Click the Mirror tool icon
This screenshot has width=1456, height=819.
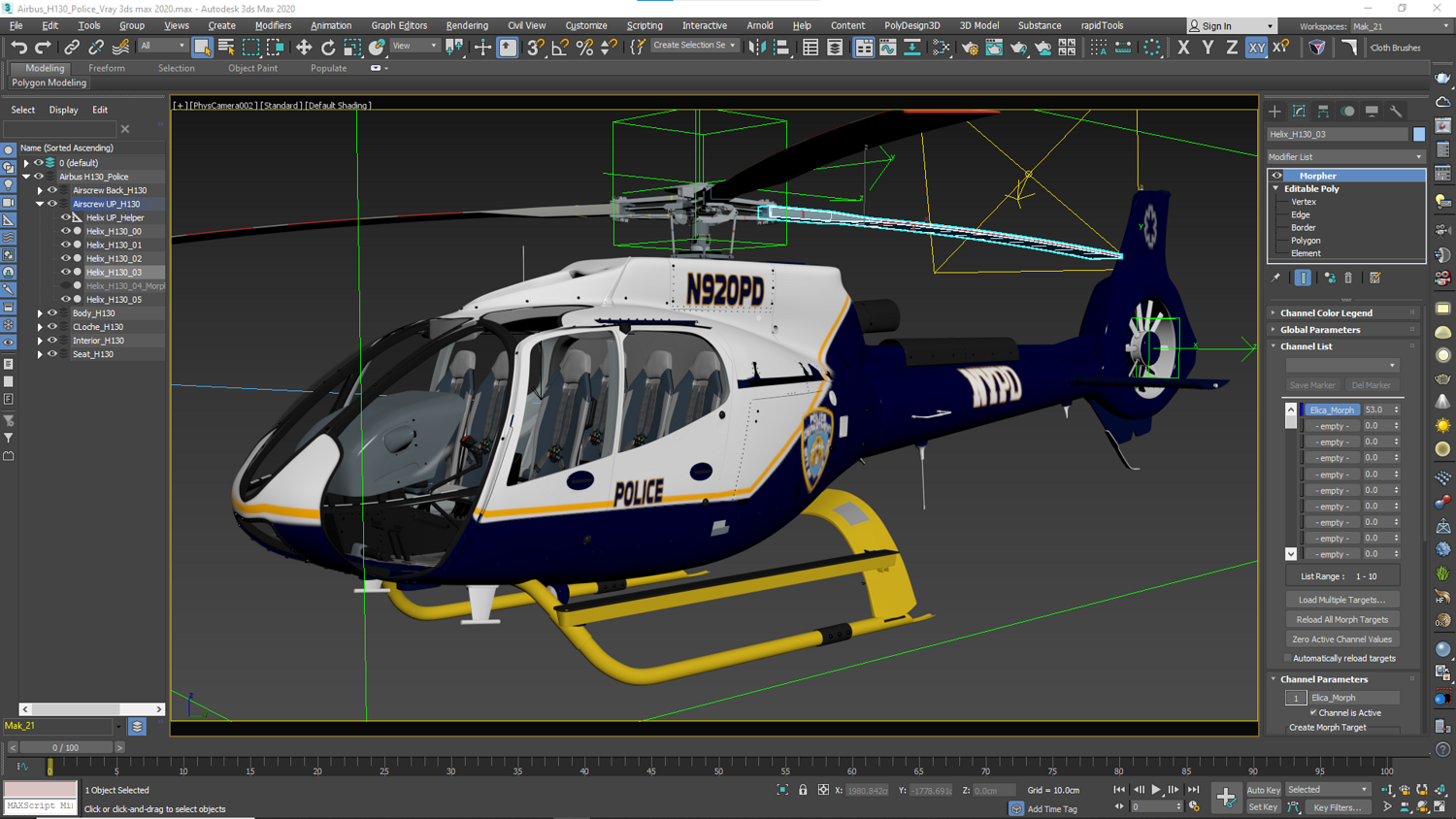[x=756, y=47]
